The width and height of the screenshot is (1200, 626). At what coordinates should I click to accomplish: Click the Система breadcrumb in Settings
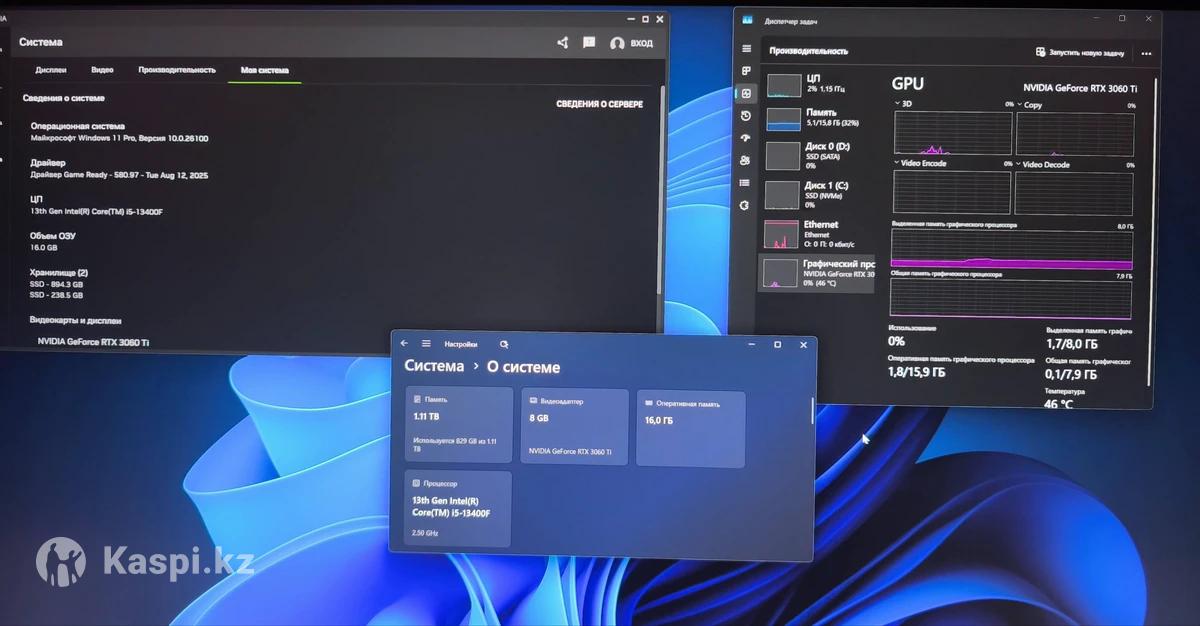pyautogui.click(x=434, y=366)
